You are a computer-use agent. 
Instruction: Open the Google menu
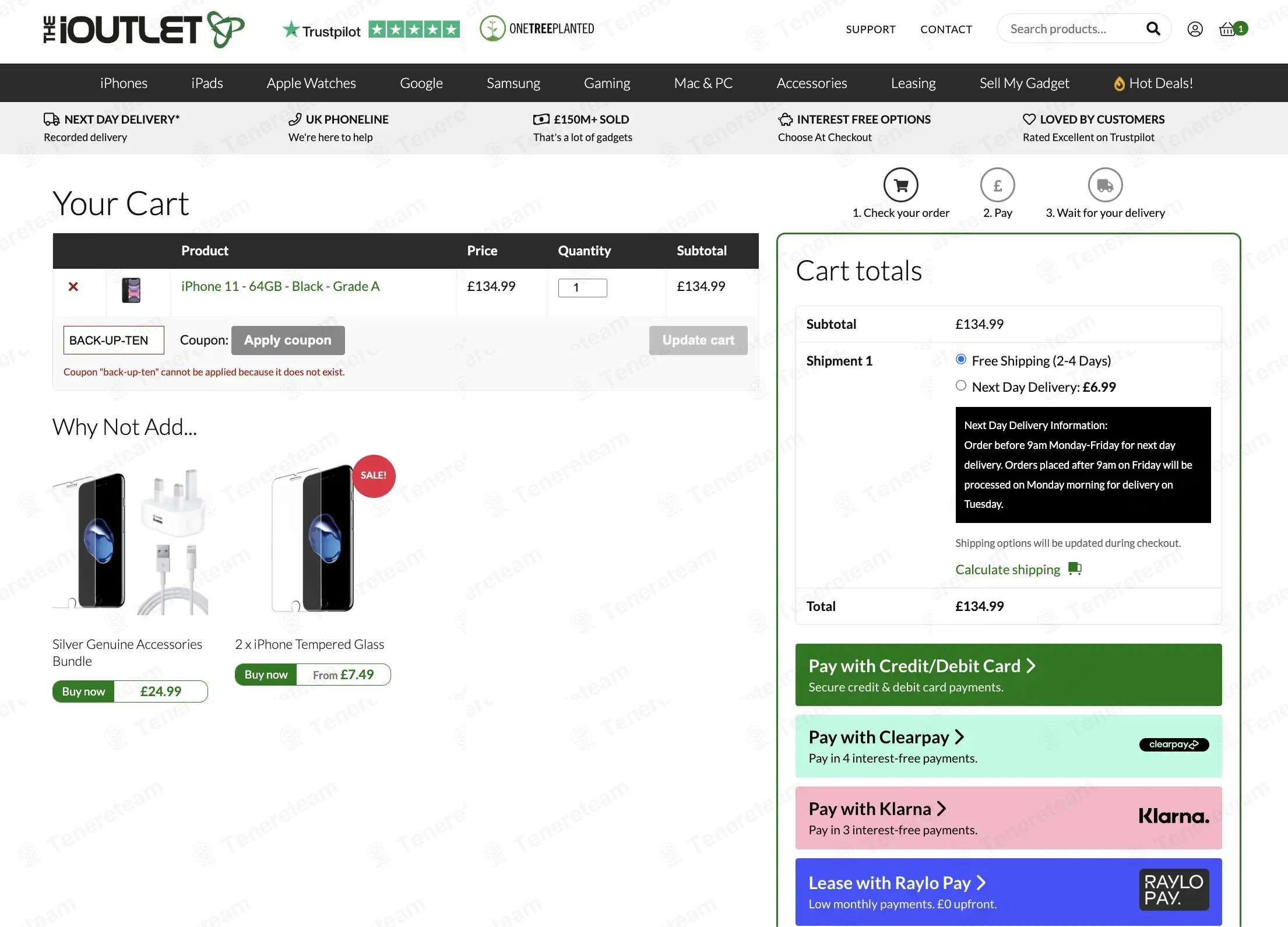pos(421,83)
